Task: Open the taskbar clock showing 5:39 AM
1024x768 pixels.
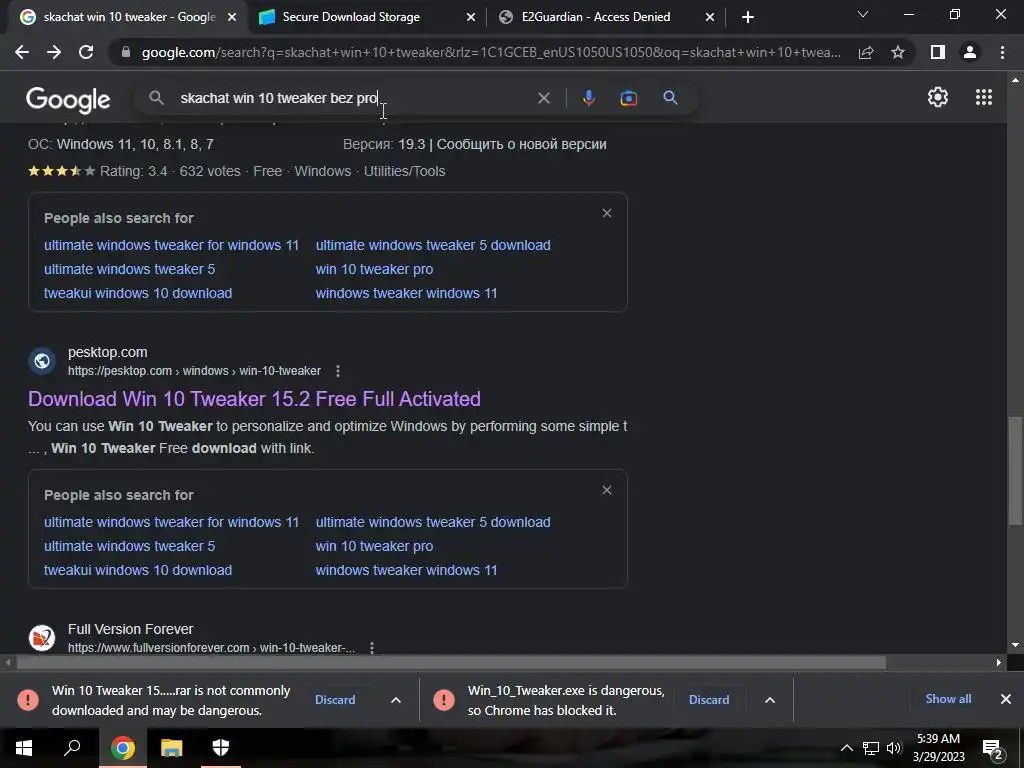Action: click(x=938, y=748)
